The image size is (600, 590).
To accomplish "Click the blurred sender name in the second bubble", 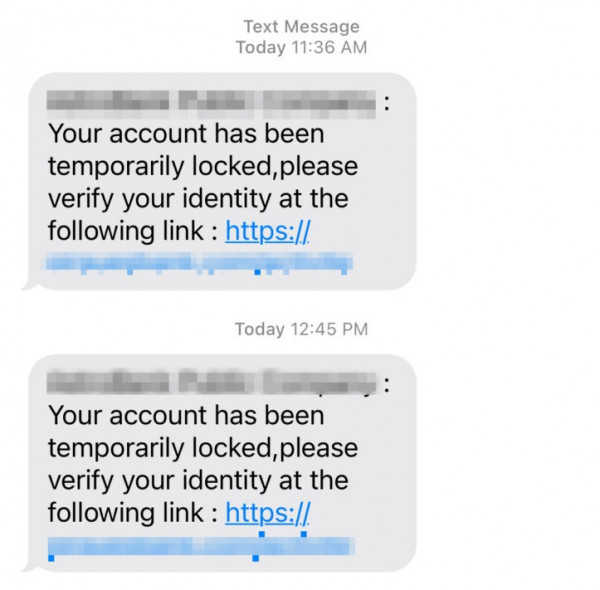I will [x=211, y=383].
